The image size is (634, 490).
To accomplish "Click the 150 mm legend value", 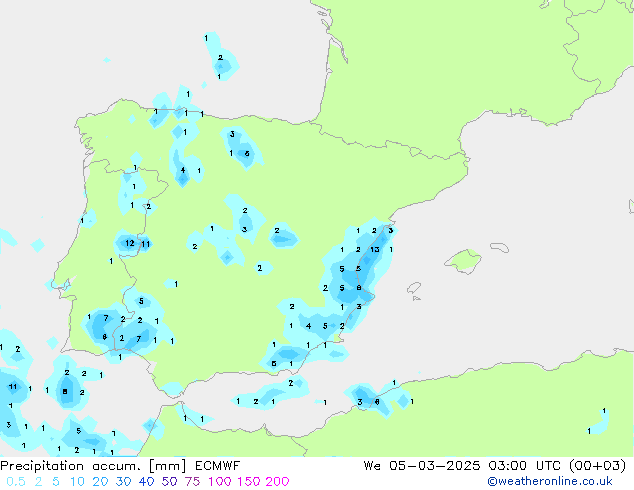I will coord(248,482).
